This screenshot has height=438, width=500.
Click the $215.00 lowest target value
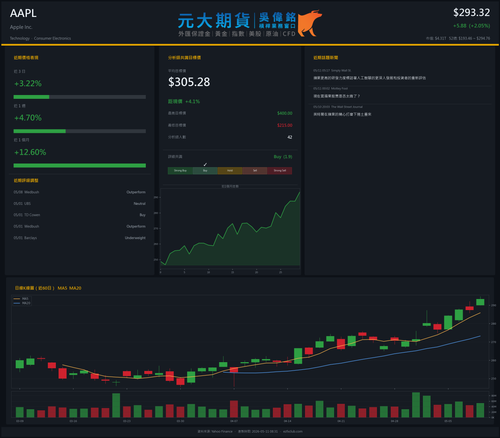click(285, 125)
